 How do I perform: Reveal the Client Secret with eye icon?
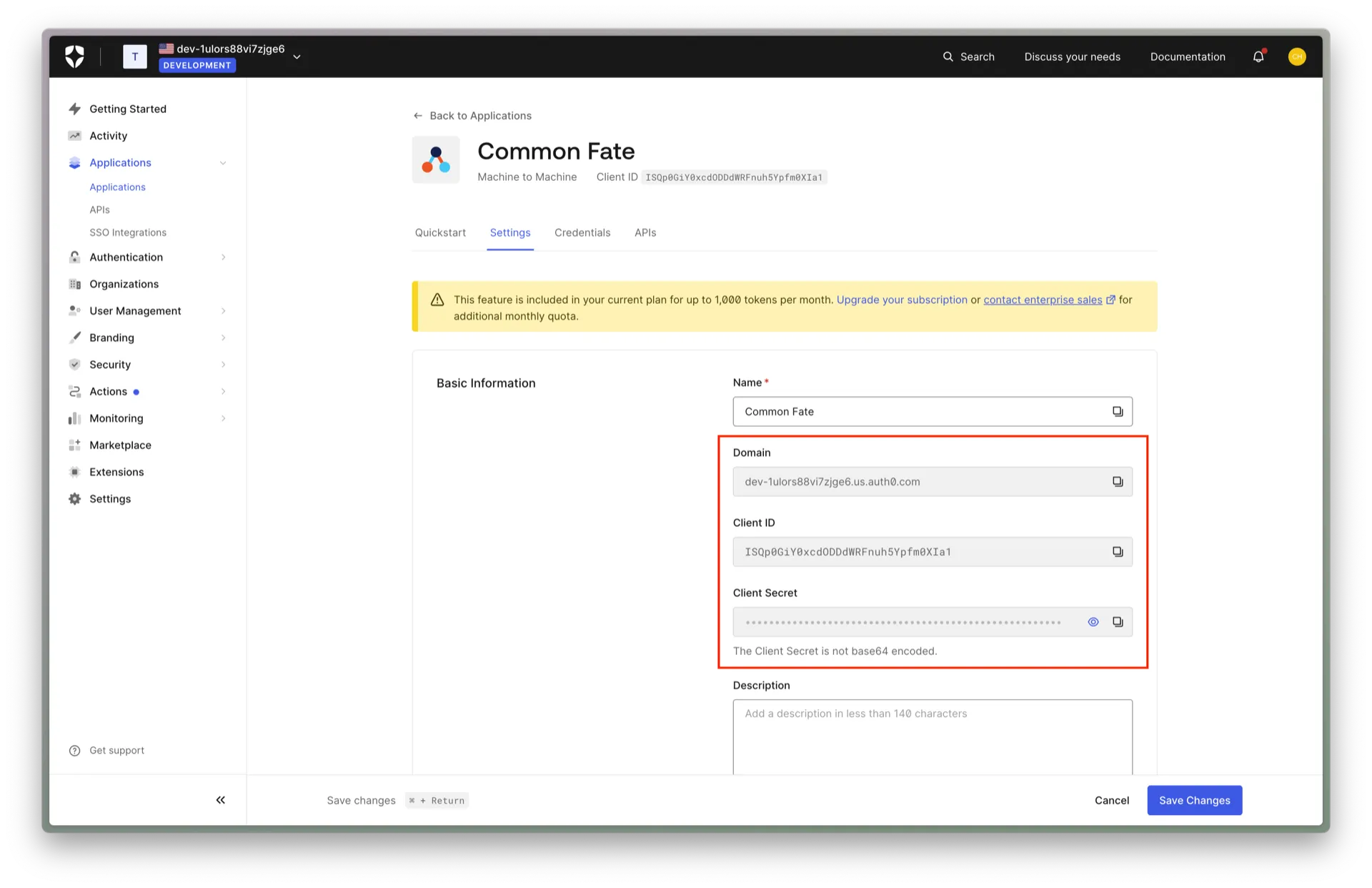[x=1093, y=622]
